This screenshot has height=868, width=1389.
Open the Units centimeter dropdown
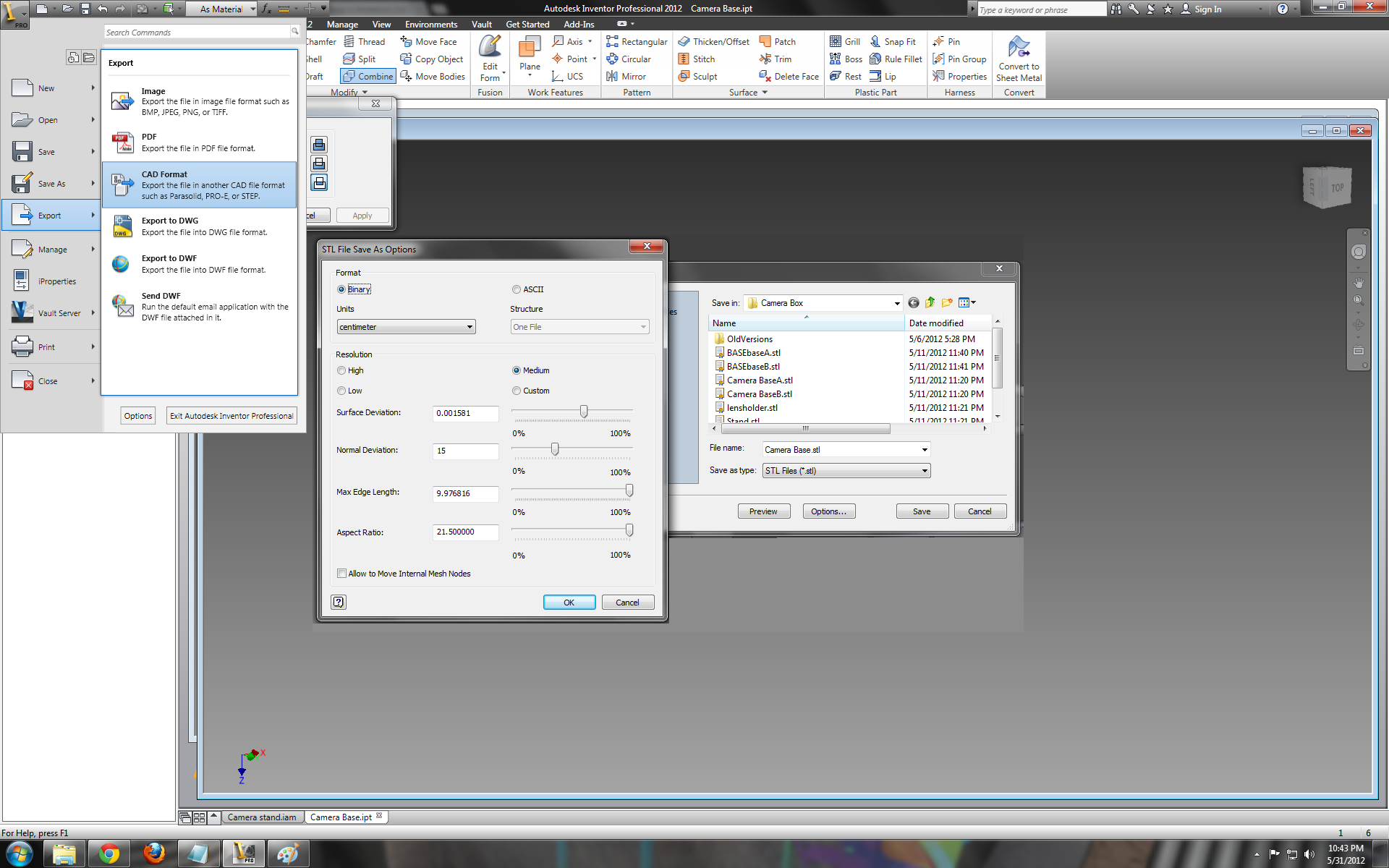tap(406, 327)
